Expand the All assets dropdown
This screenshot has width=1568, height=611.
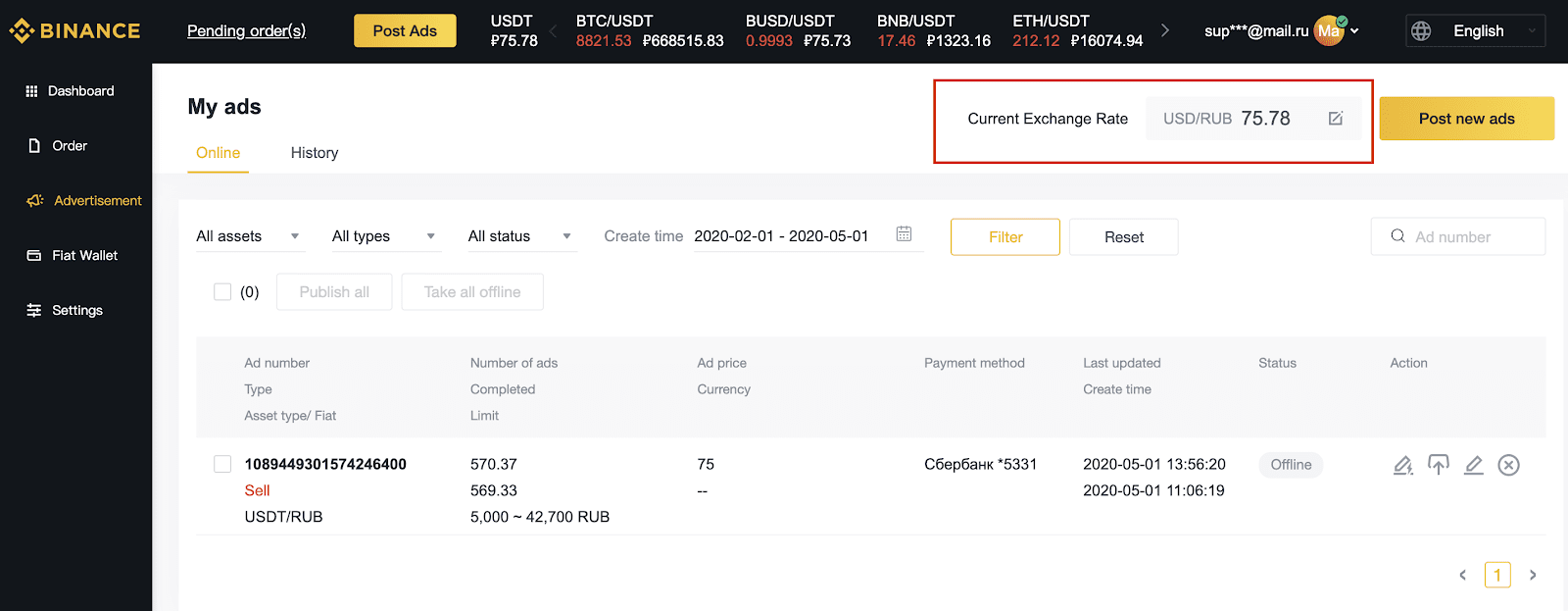coord(250,236)
